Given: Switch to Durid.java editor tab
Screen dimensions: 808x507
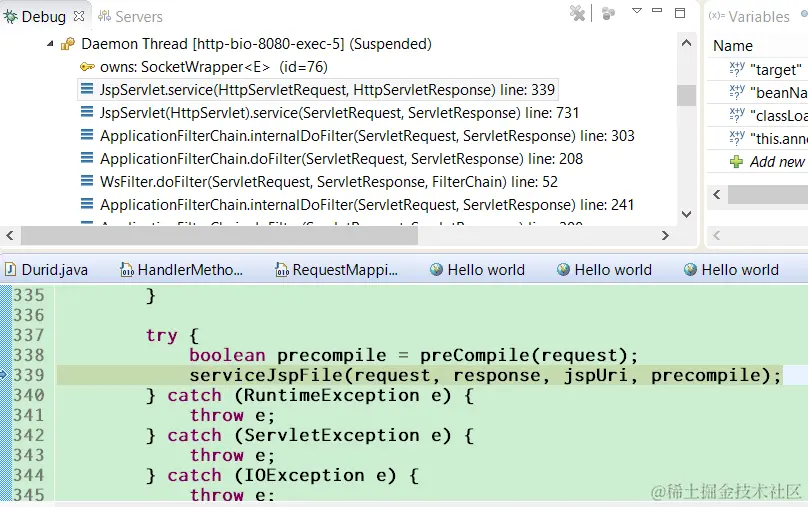Looking at the screenshot, I should (46, 270).
